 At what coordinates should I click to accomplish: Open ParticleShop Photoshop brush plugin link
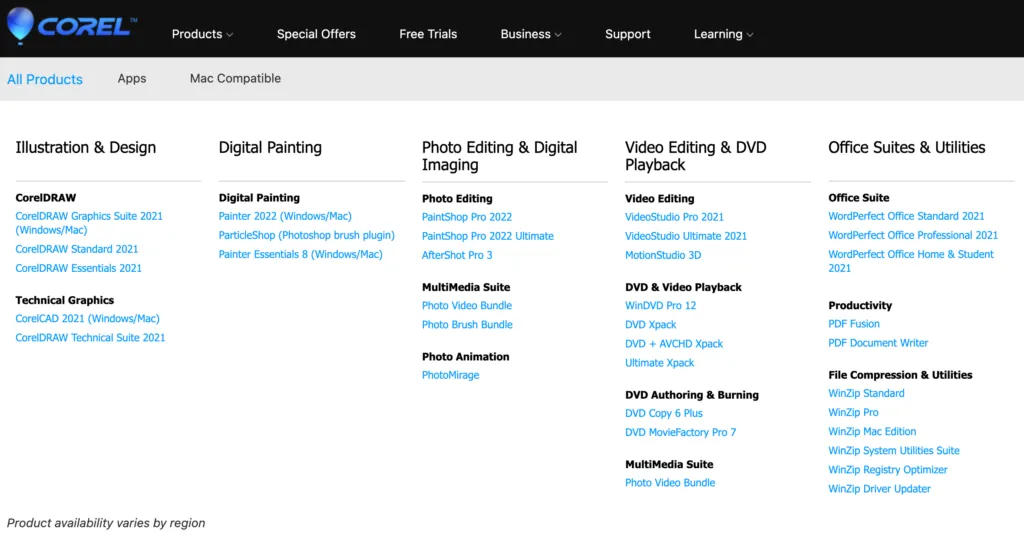(x=306, y=235)
